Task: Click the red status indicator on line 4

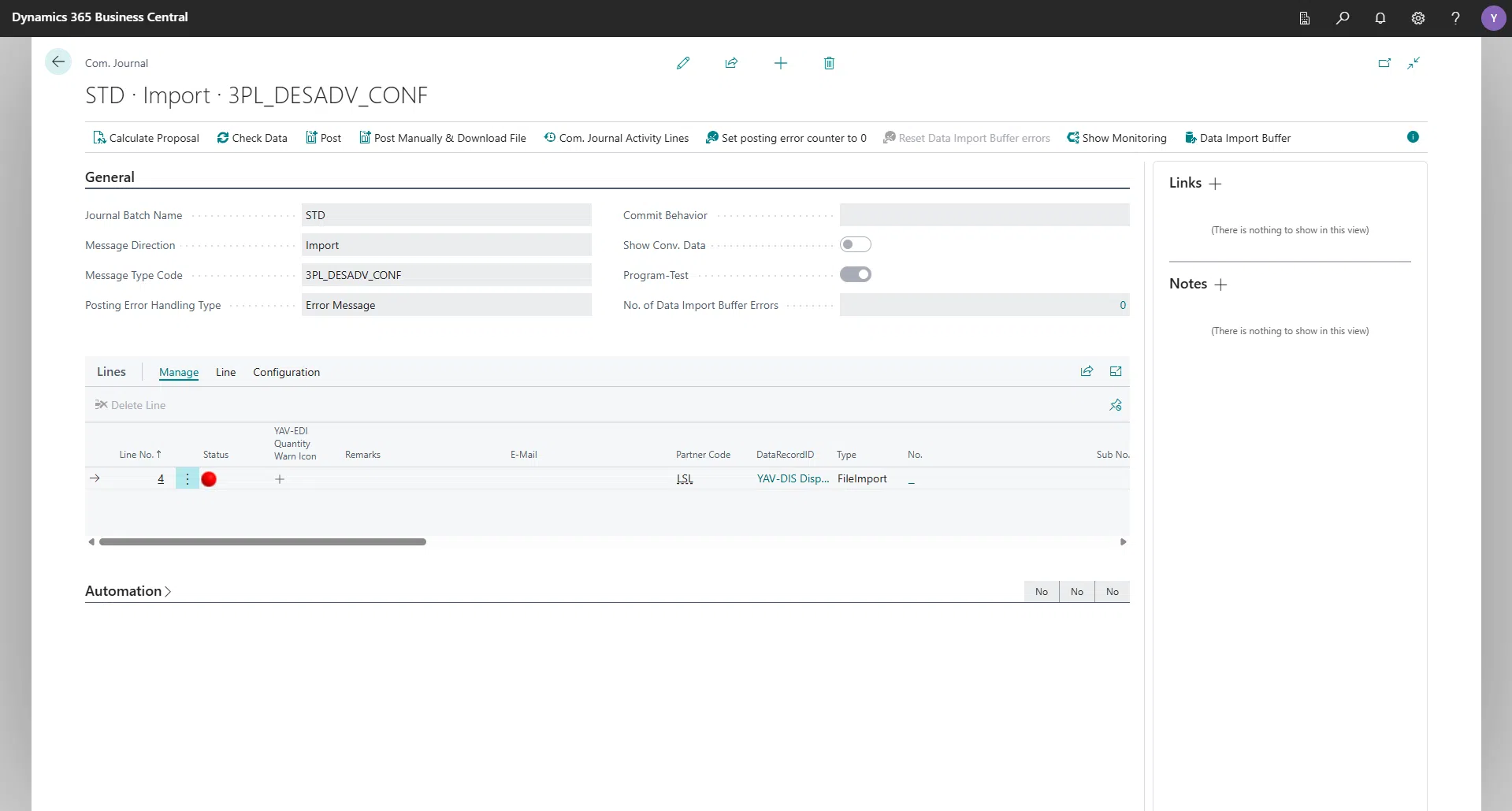Action: coord(208,478)
